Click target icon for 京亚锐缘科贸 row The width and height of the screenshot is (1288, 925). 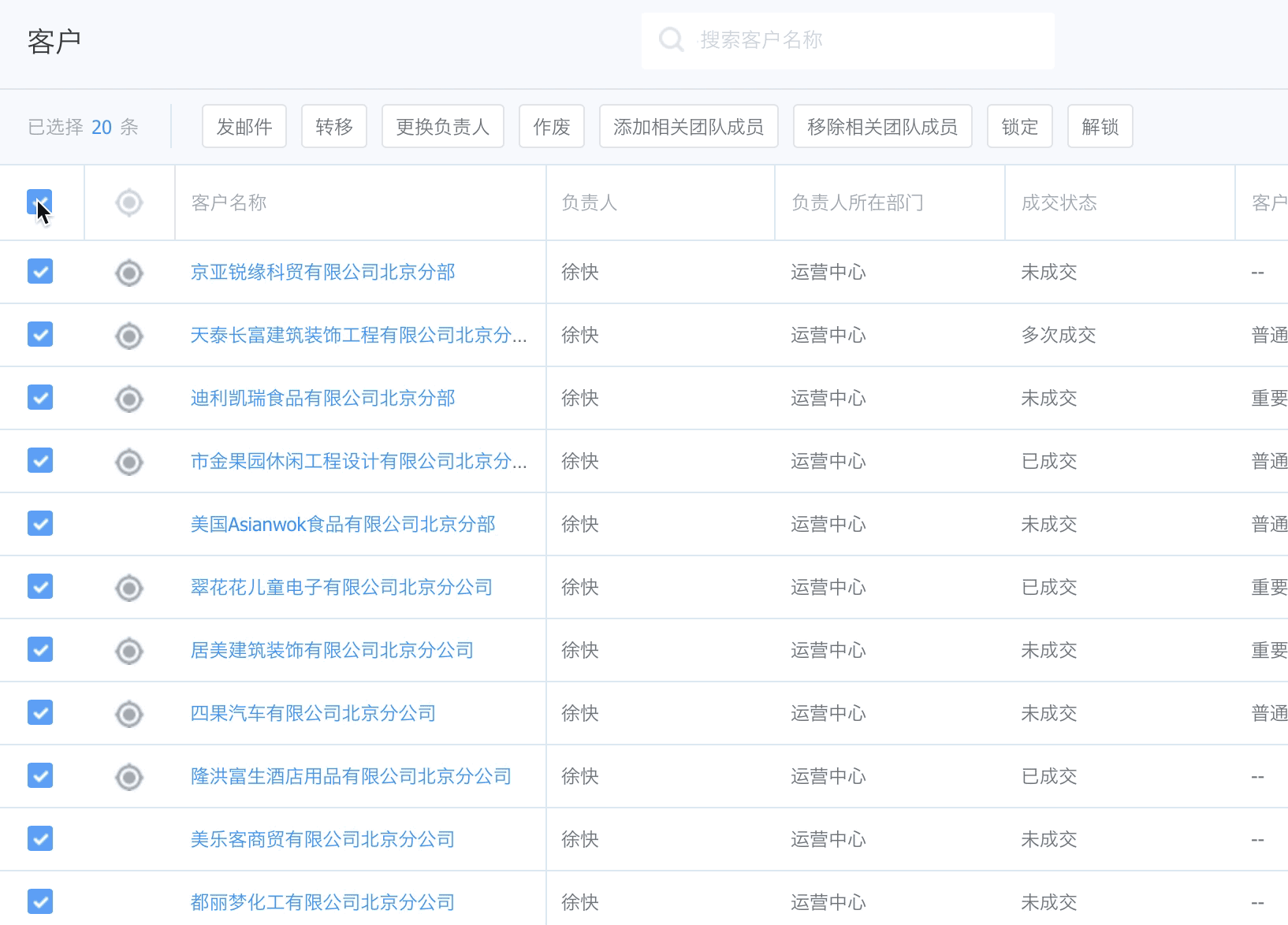129,273
